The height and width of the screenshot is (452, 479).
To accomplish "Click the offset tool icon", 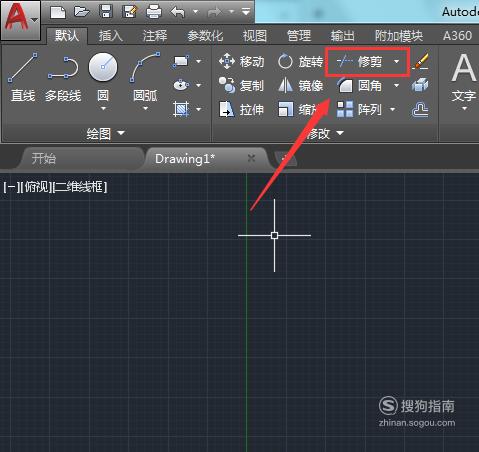I will [x=420, y=109].
